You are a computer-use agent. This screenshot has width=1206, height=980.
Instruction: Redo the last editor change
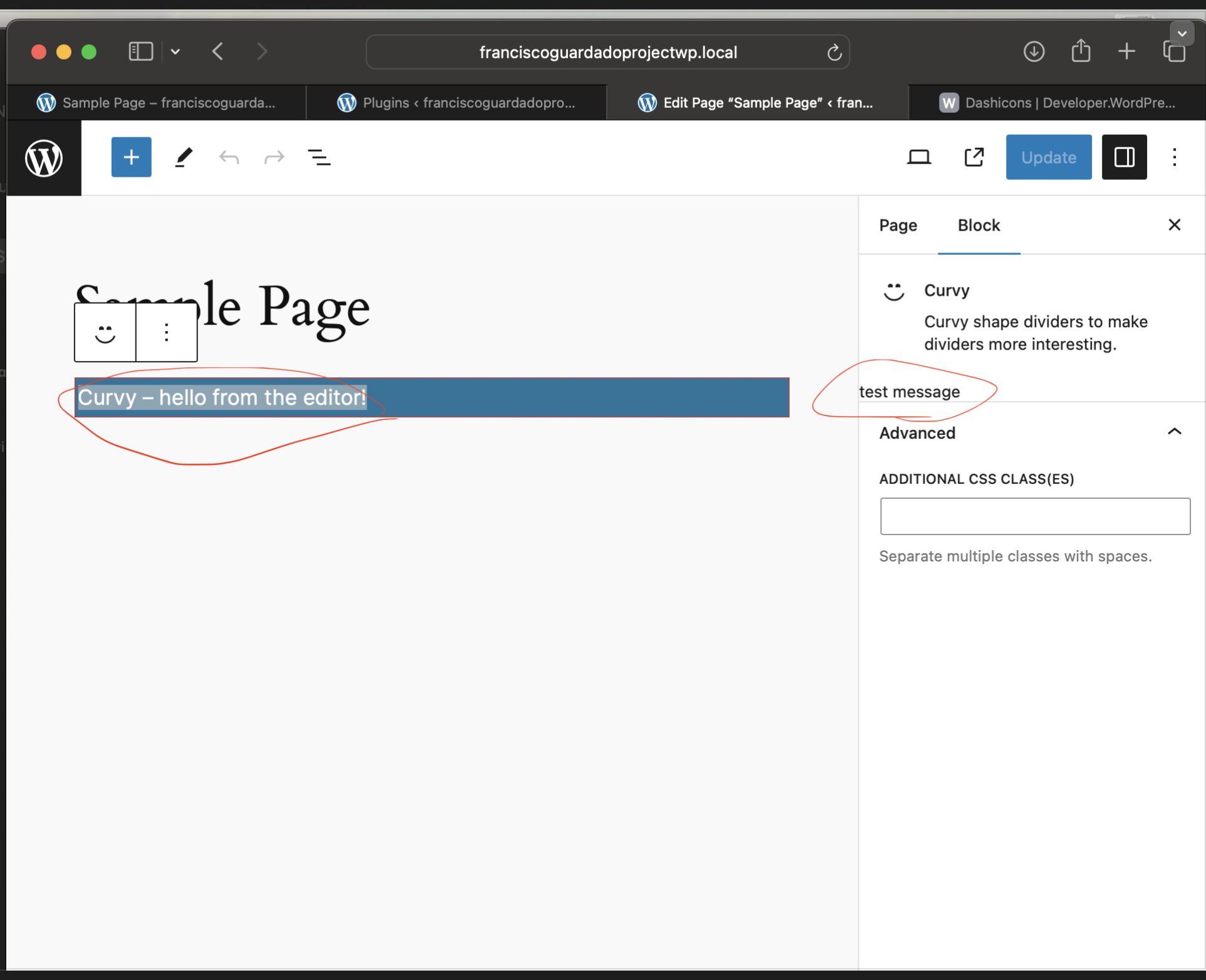(x=275, y=157)
